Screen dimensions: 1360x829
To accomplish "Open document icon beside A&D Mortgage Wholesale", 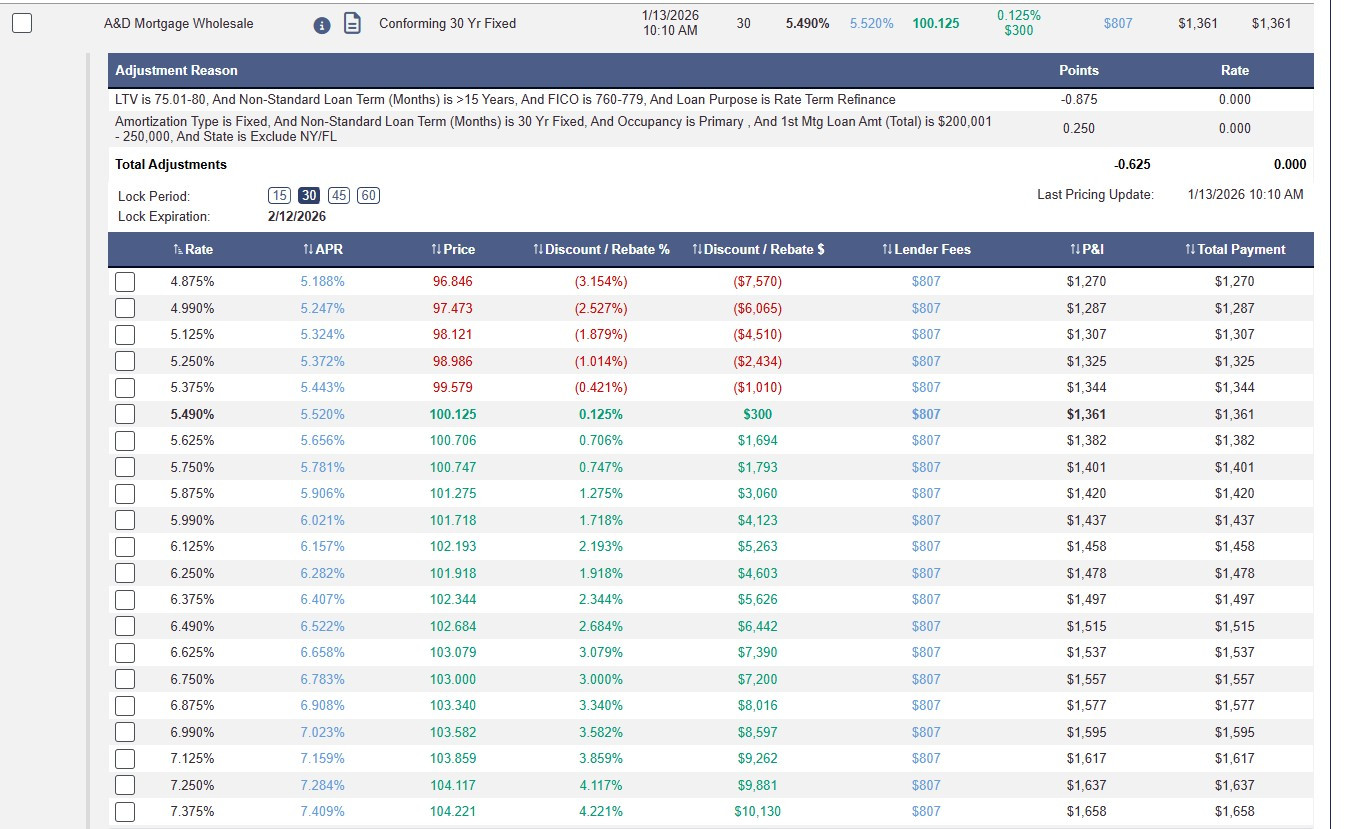I will coord(352,23).
